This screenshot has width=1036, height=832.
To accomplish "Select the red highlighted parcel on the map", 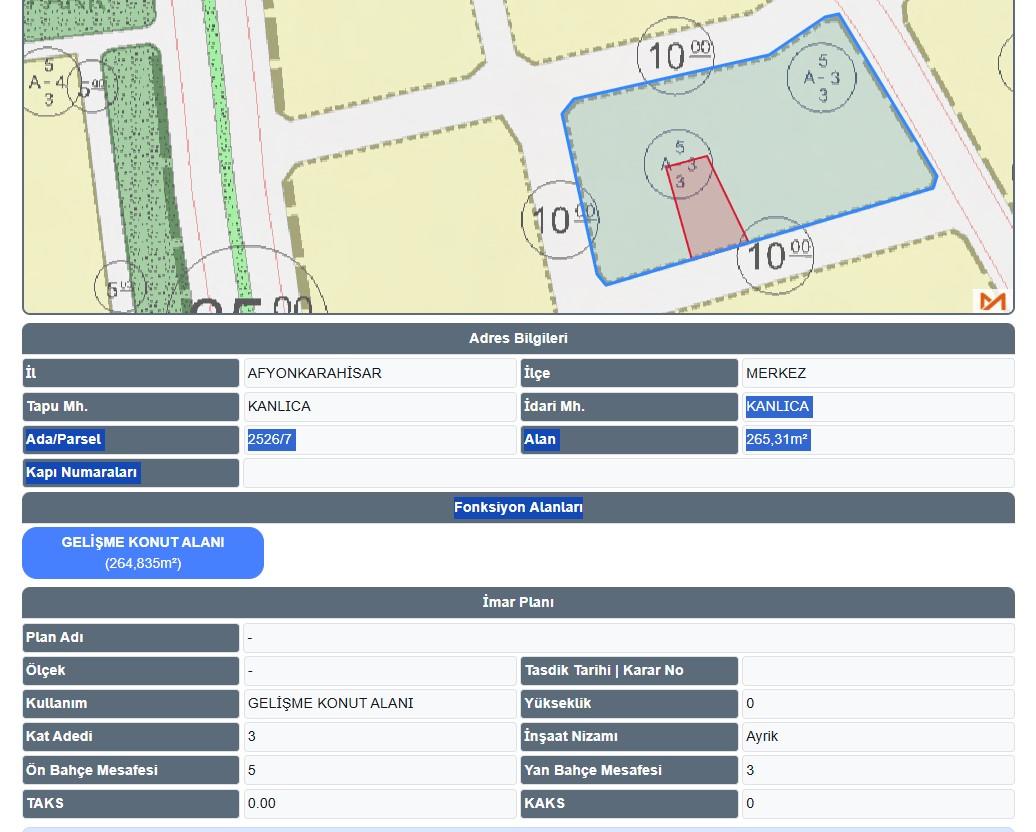I will click(x=712, y=218).
